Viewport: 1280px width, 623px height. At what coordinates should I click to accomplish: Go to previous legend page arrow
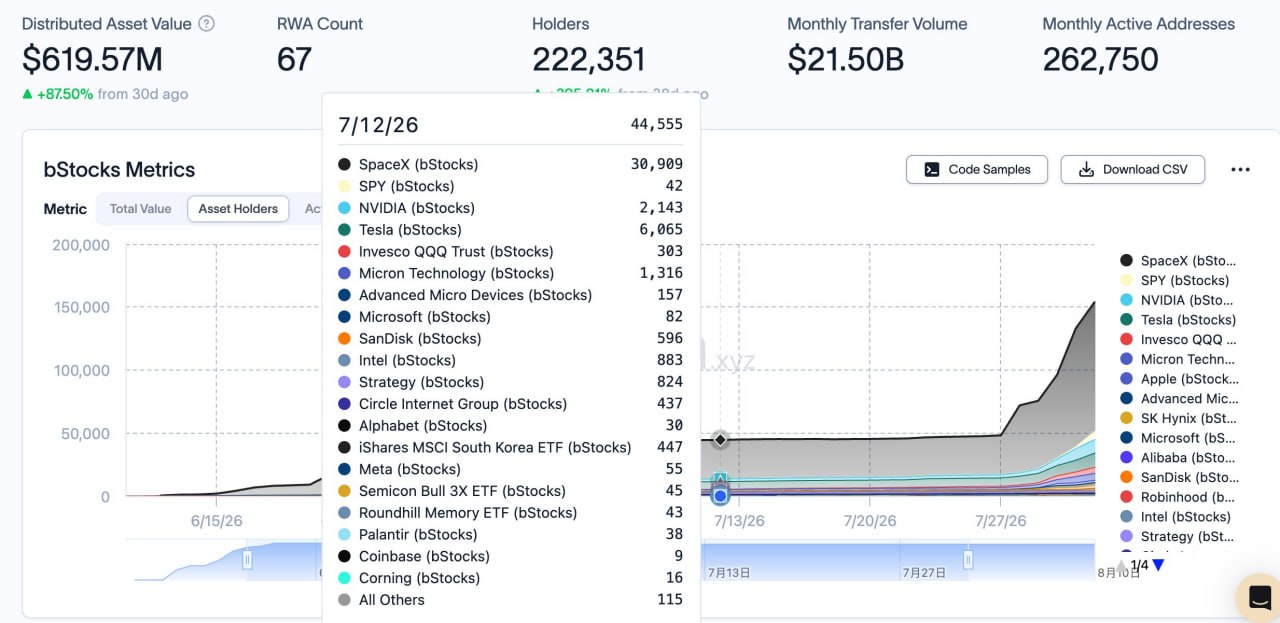coord(1123,565)
